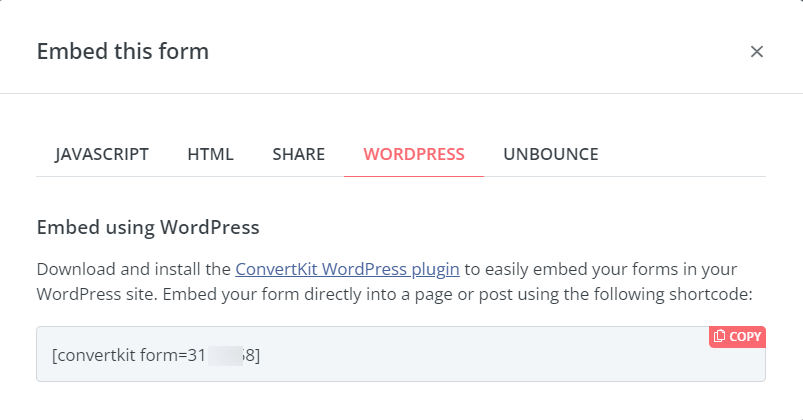Screen dimensions: 803x420
Task: Click the COPY label text
Action: point(745,337)
